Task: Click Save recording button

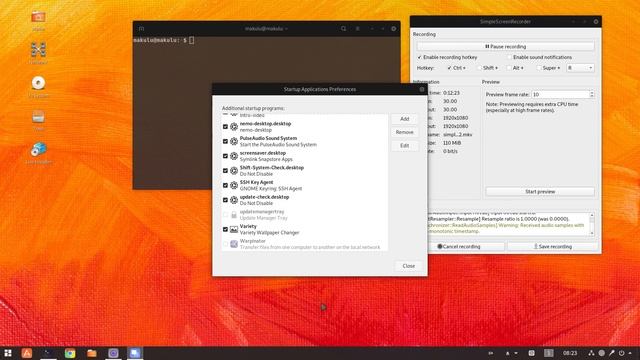Action: [553, 247]
